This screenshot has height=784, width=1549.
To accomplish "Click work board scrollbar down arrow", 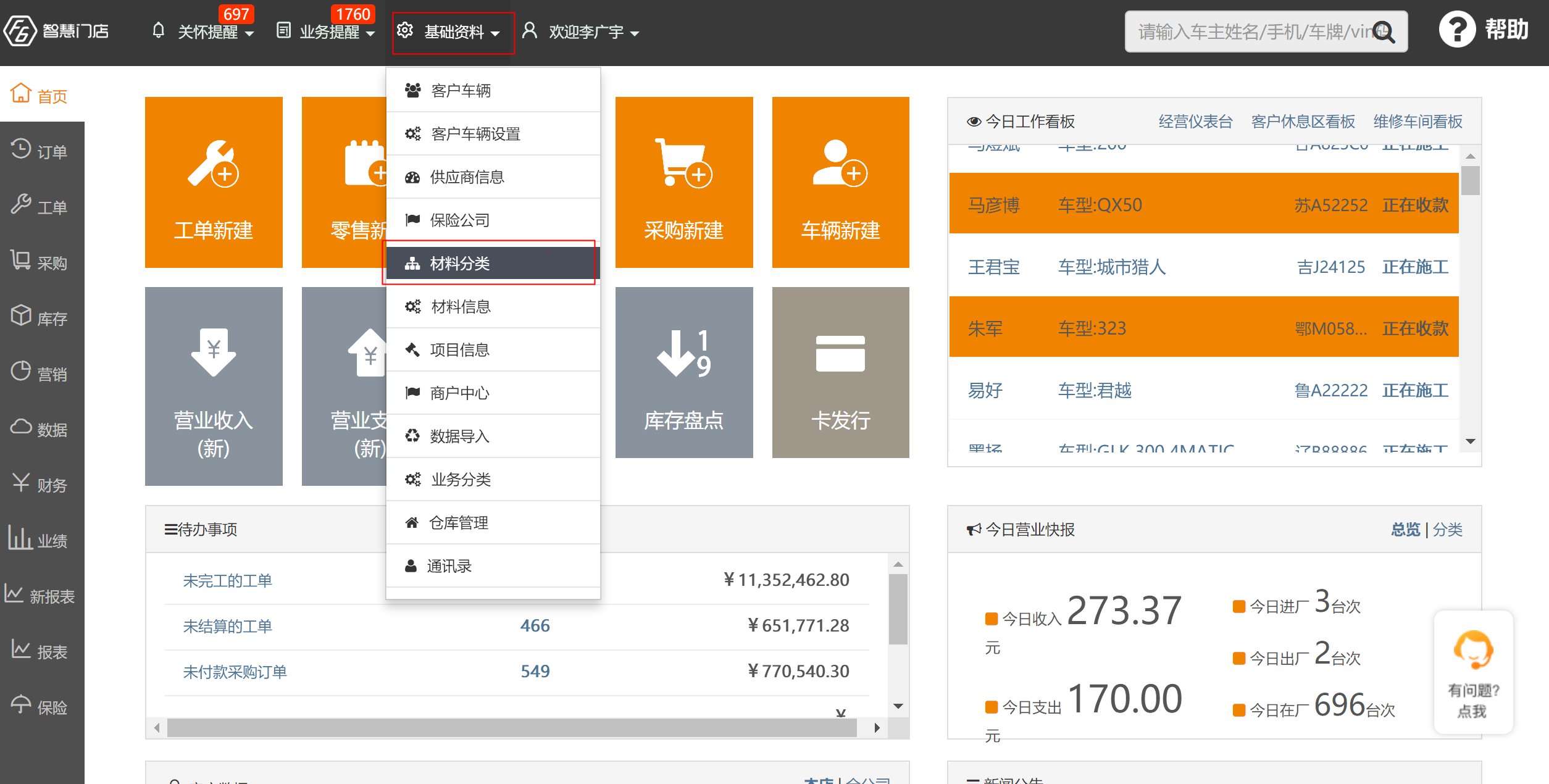I will coord(1471,441).
